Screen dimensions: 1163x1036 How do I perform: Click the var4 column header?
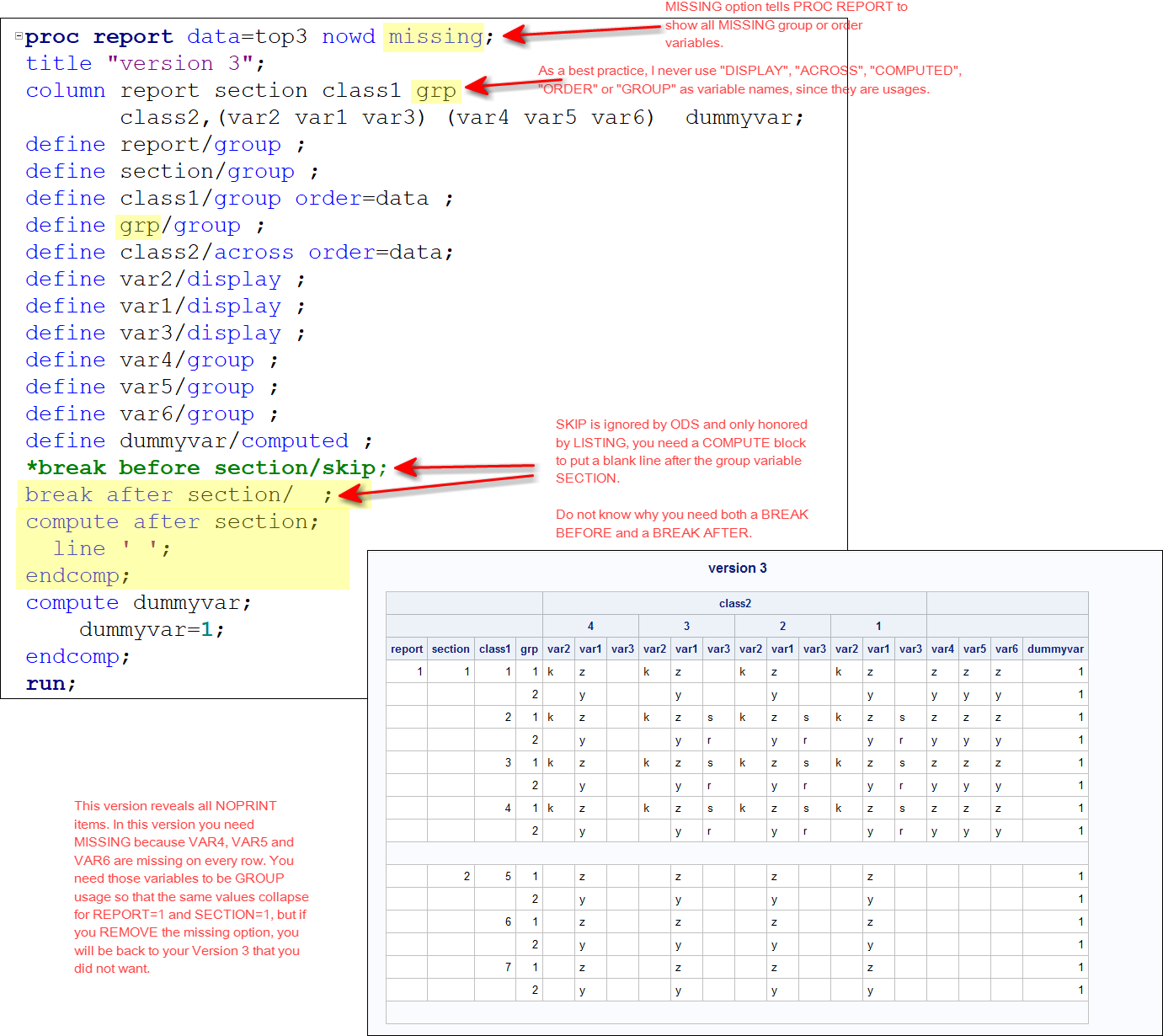tap(942, 649)
